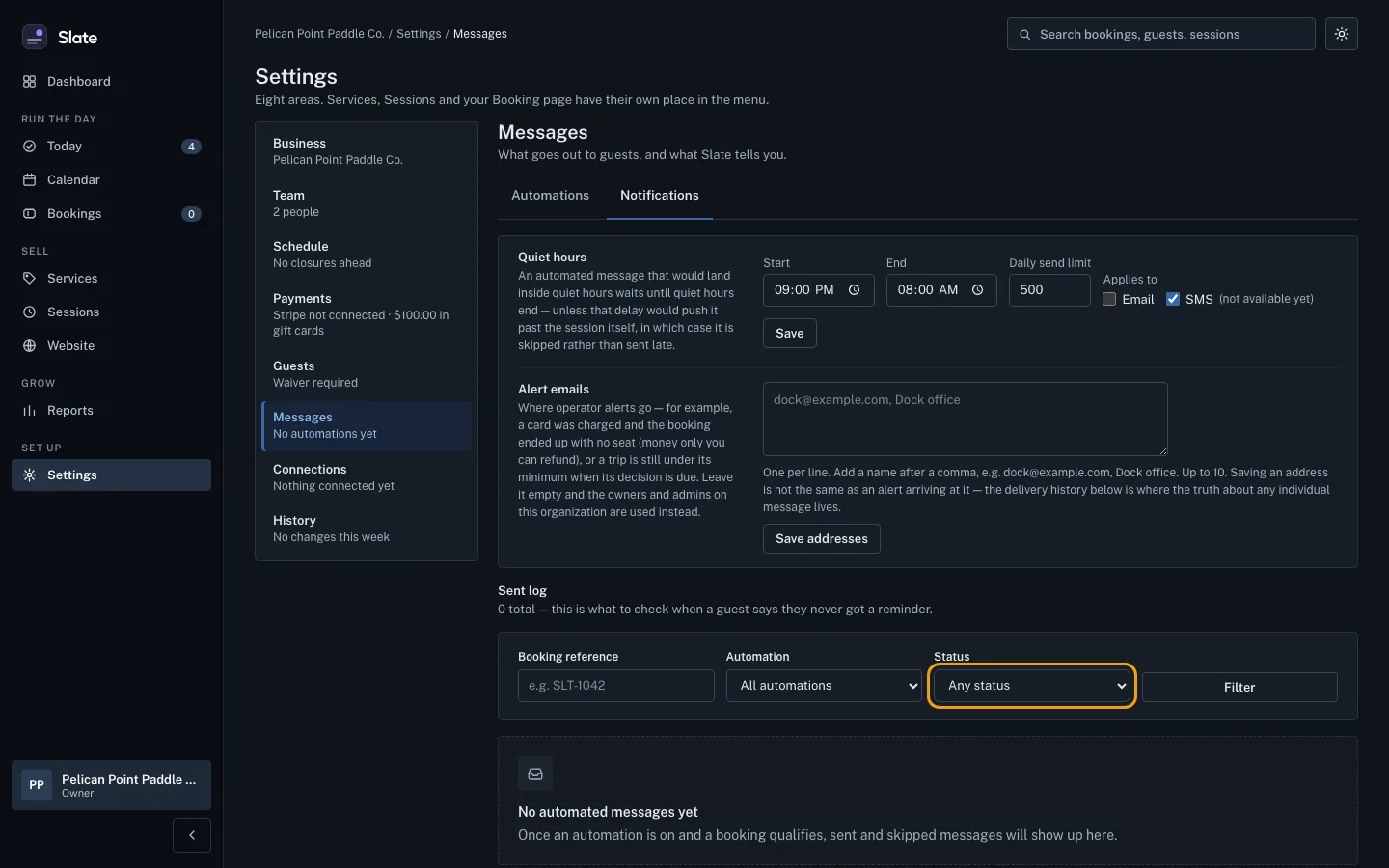Click the Slate logo icon
This screenshot has width=1389, height=868.
pyautogui.click(x=35, y=37)
